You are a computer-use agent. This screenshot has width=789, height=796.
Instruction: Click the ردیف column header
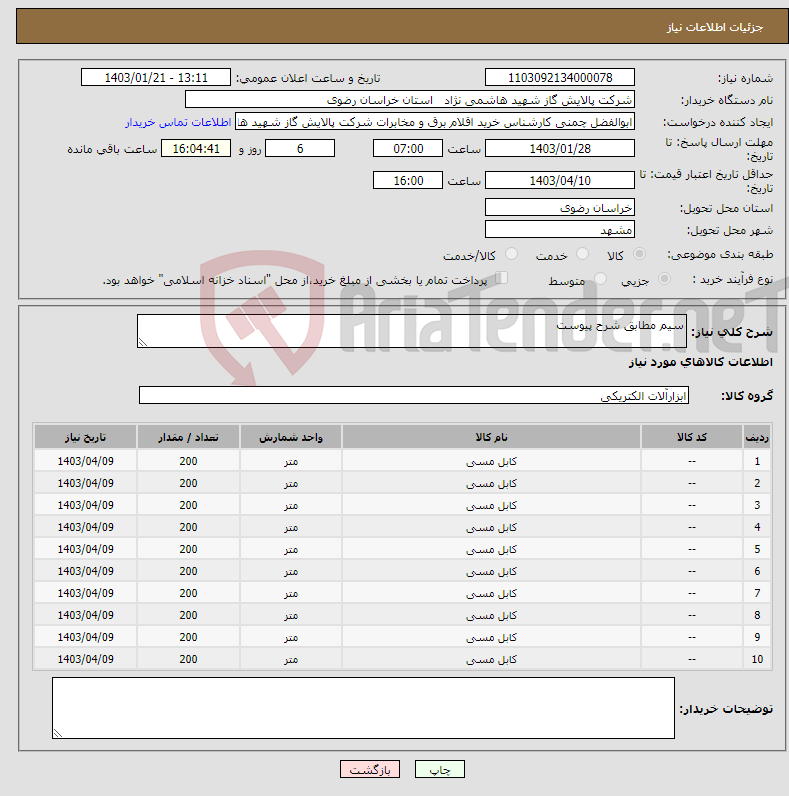[x=757, y=437]
